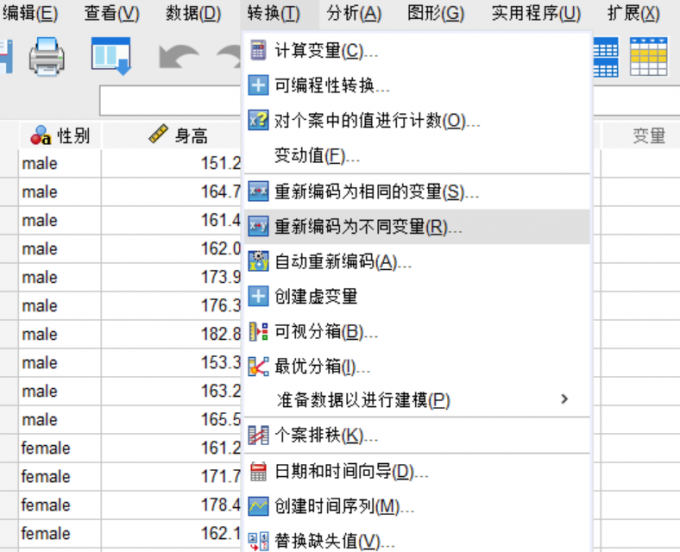Click the Print toolbar icon
Screen dimensions: 680x552
pyautogui.click(x=47, y=56)
